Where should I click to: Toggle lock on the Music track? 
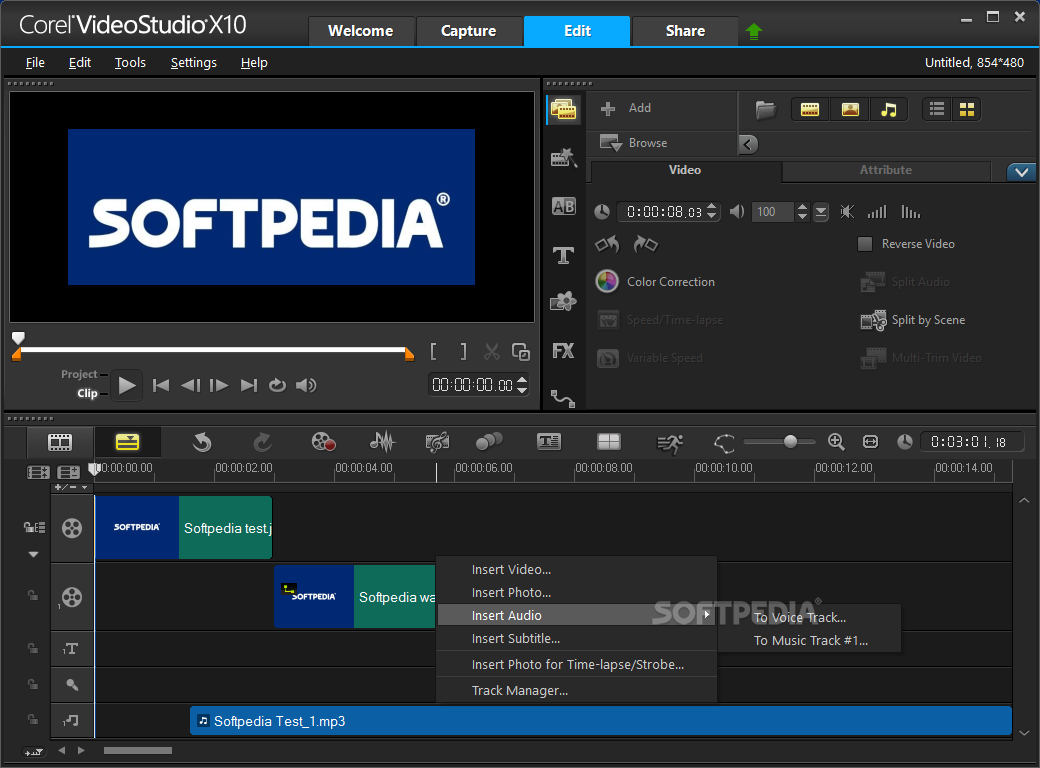click(32, 719)
